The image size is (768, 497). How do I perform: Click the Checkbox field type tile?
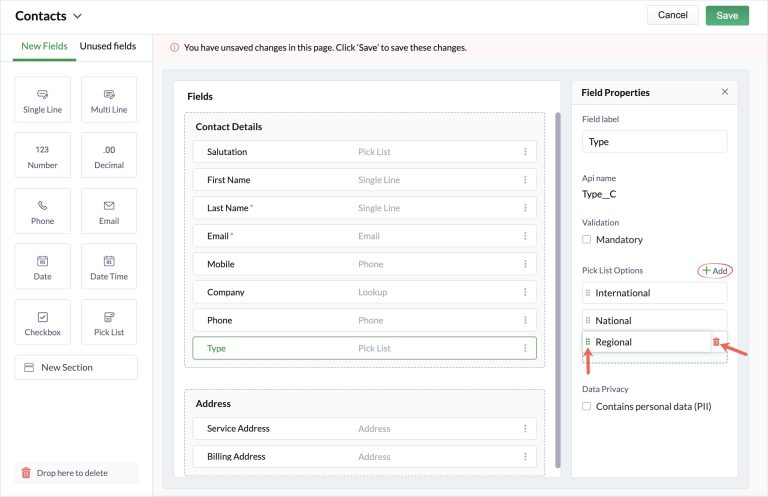pyautogui.click(x=43, y=322)
